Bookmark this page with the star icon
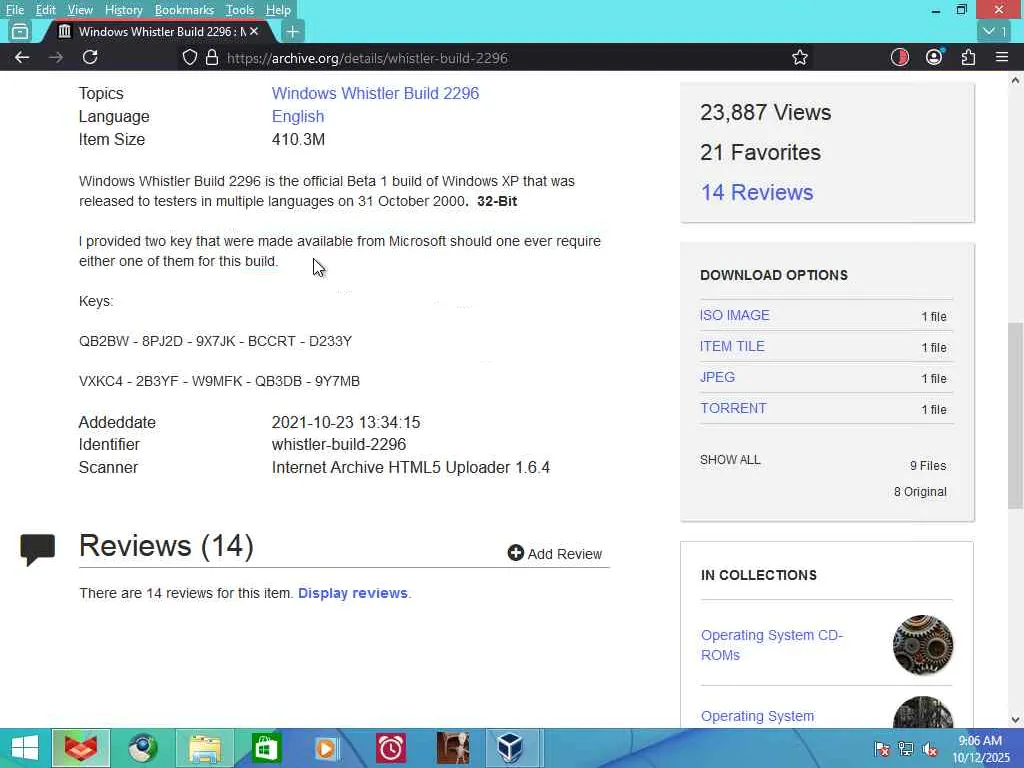The image size is (1024, 768). coord(799,57)
